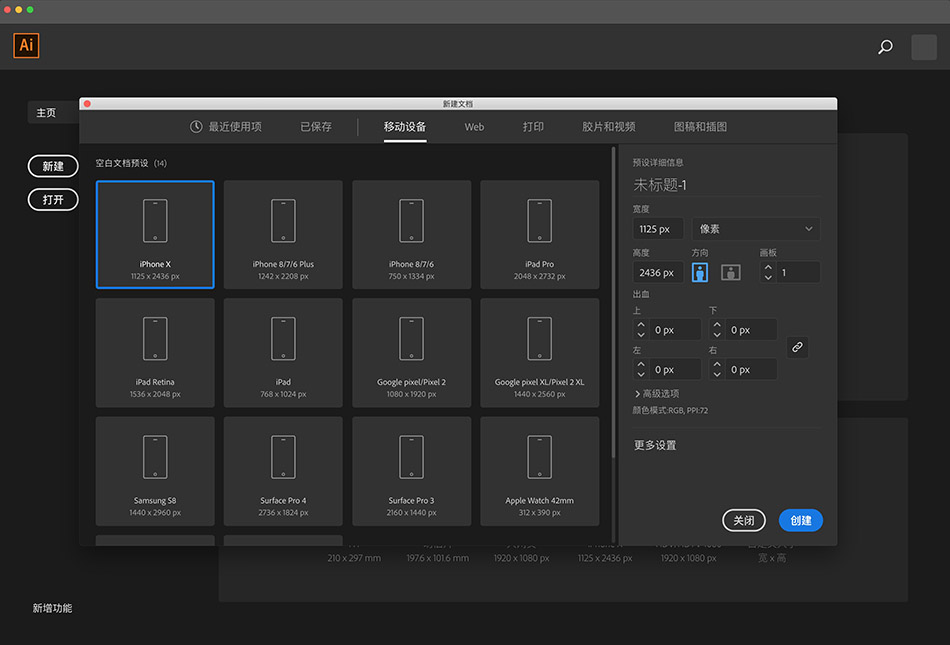Click the 新建 button on home screen
Screen dimensions: 950x645
click(x=53, y=166)
